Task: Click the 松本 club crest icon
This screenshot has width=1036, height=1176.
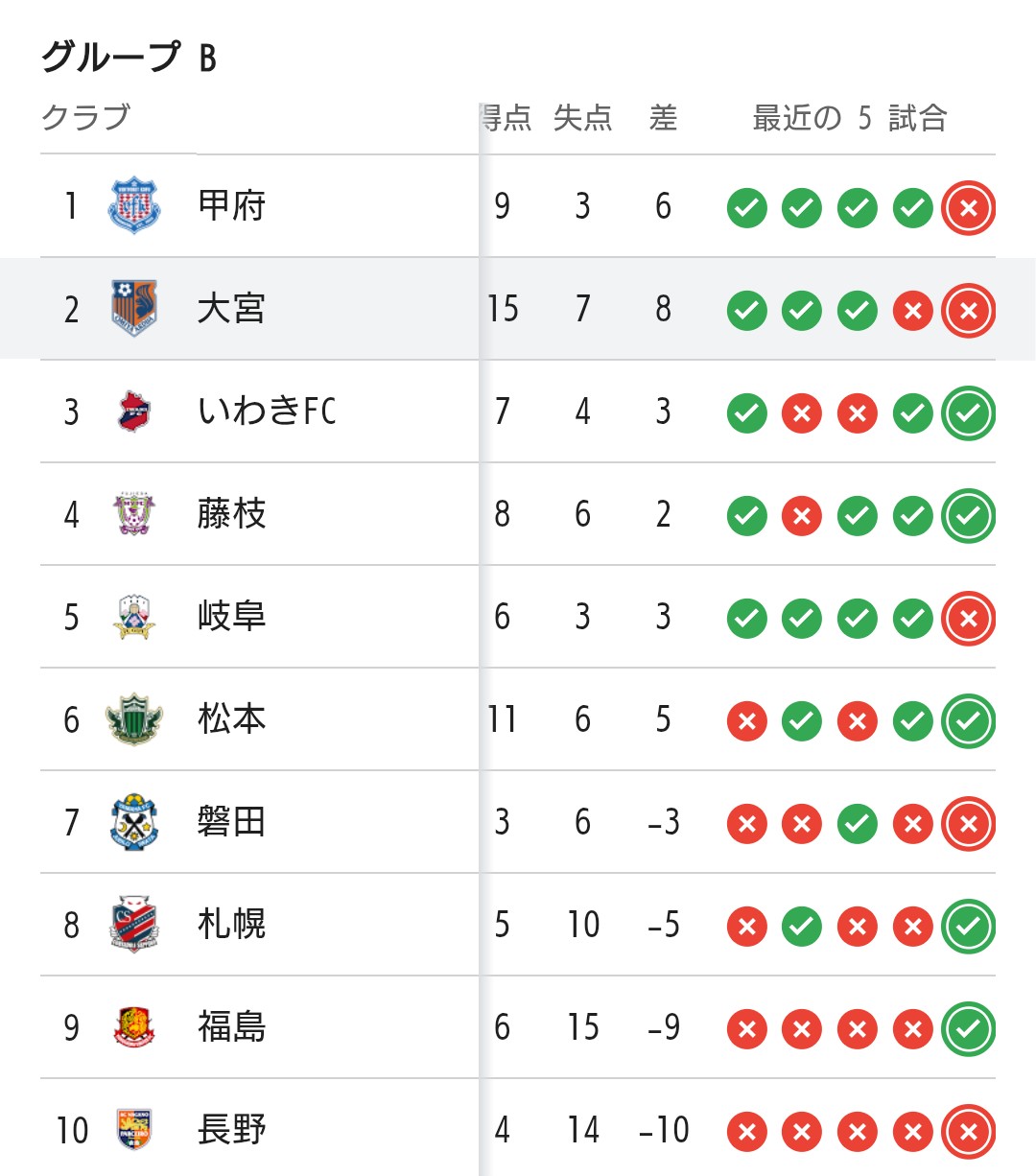Action: [x=133, y=719]
